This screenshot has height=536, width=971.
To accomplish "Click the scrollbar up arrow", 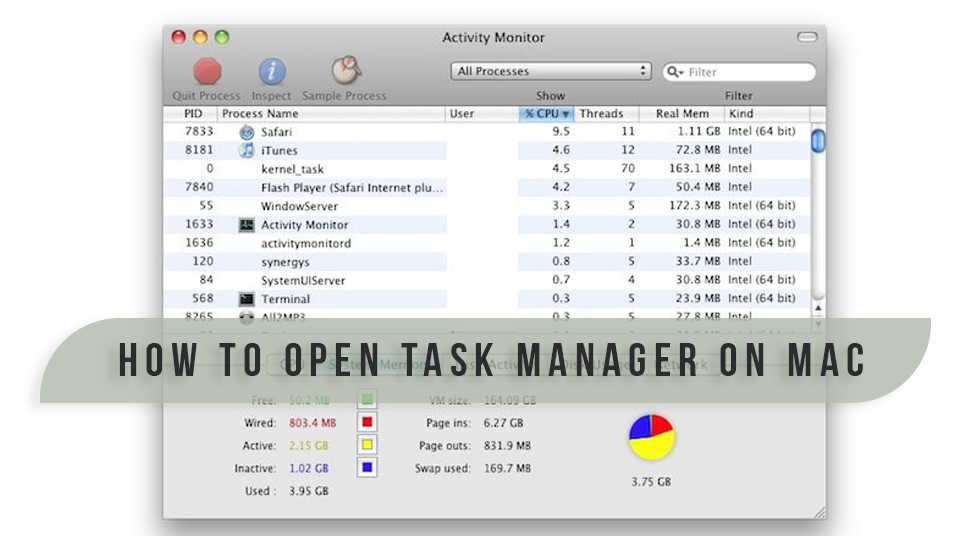I will (818, 308).
